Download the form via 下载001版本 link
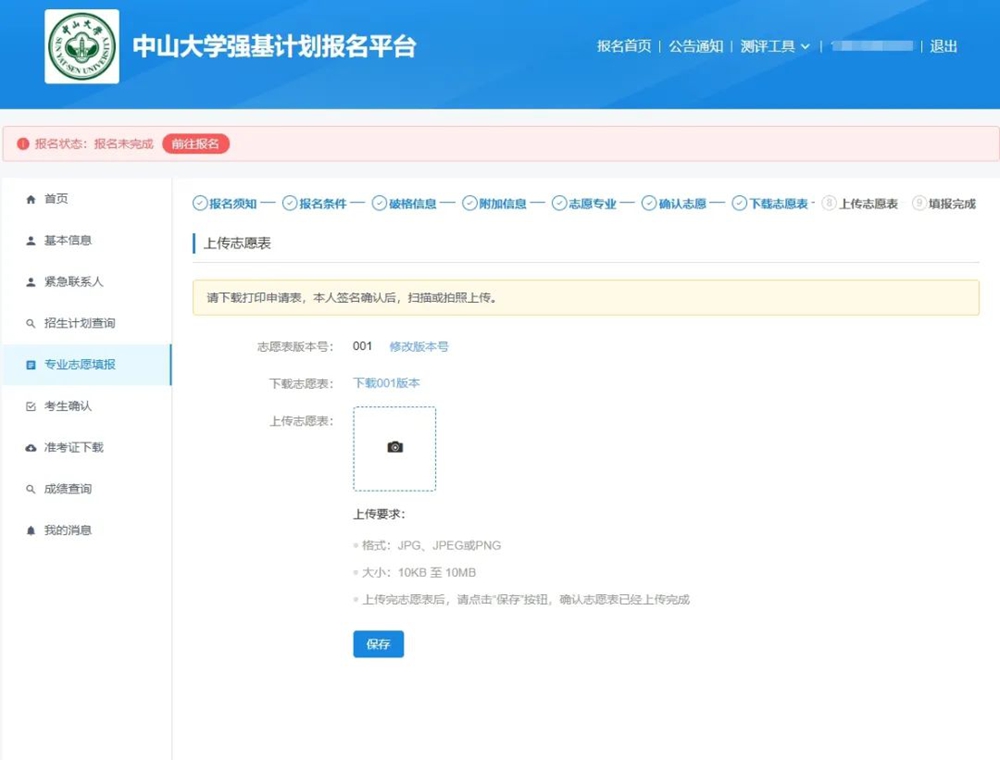Screen dimensions: 1000x760 (x=387, y=383)
